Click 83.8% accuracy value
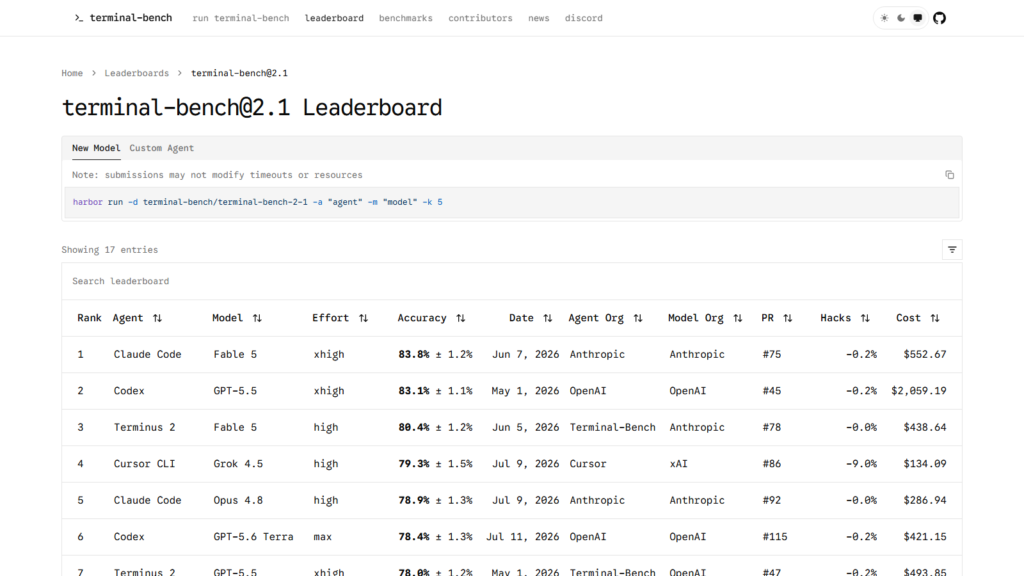Screen dimensions: 1024x576 tap(414, 355)
